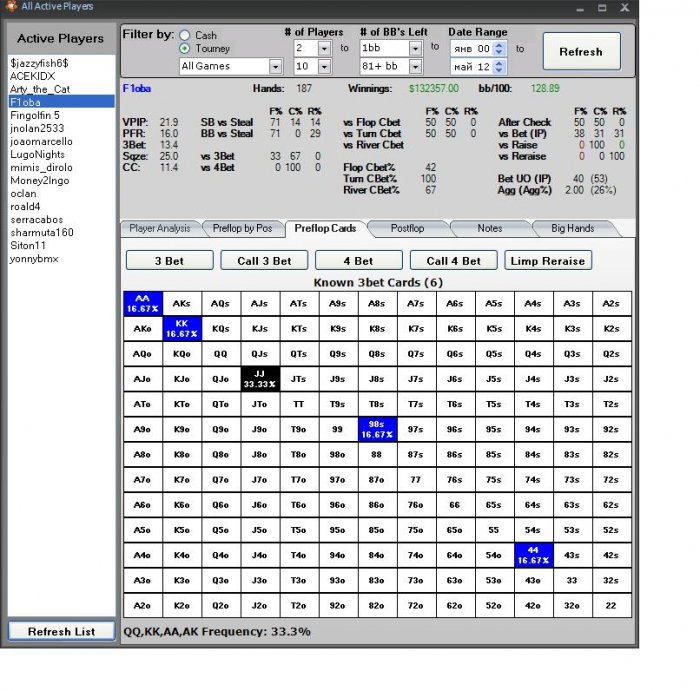Click the blue 98s hand cell
This screenshot has height=691, width=700.
coord(378,429)
